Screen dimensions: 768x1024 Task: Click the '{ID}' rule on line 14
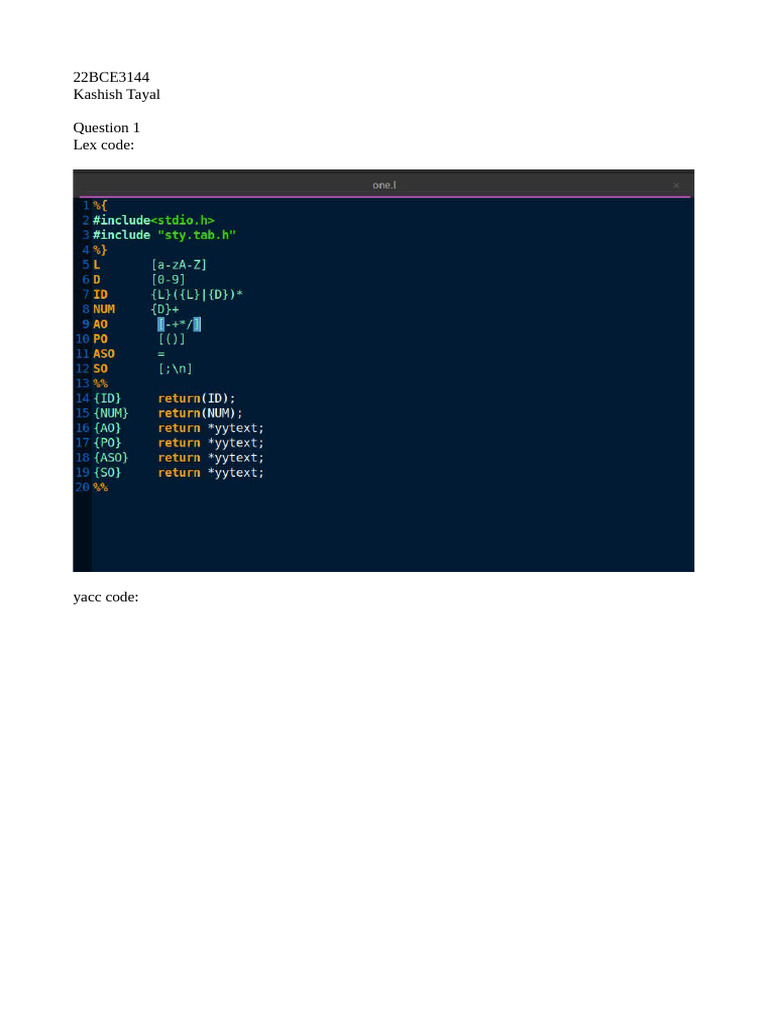(107, 398)
